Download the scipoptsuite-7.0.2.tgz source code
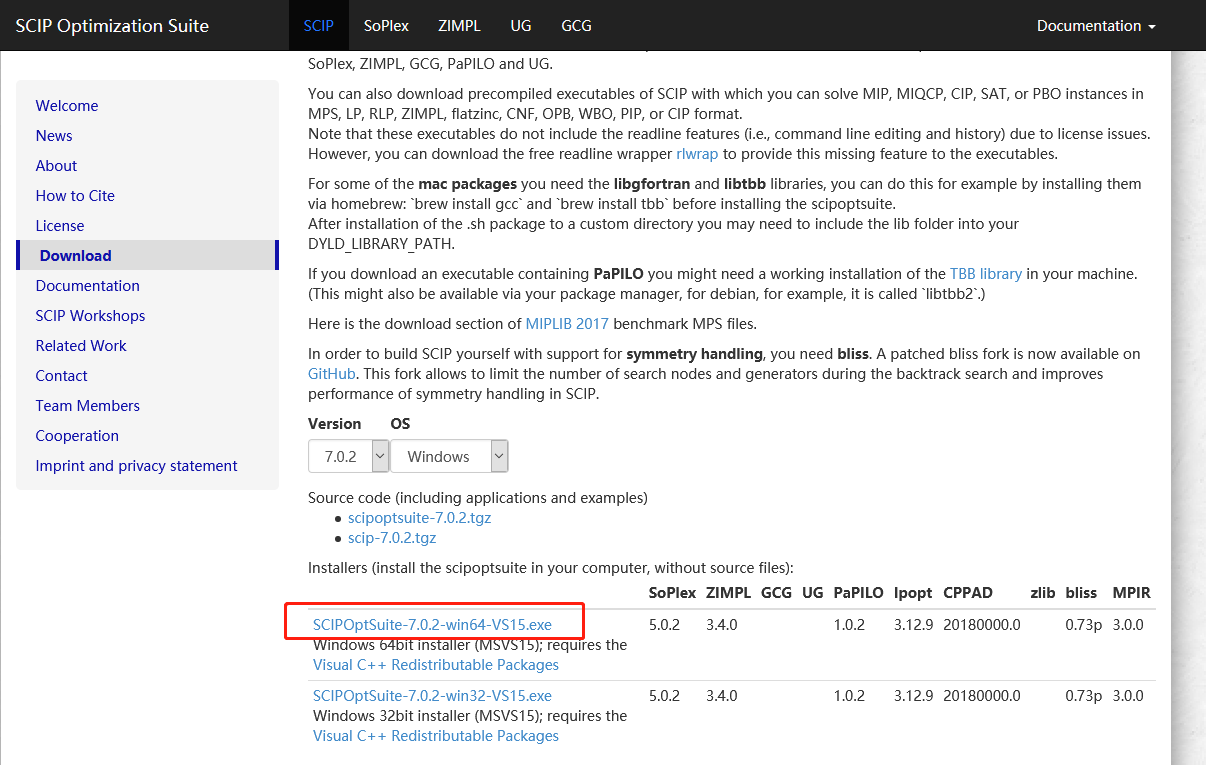The height and width of the screenshot is (765, 1206). tap(419, 517)
